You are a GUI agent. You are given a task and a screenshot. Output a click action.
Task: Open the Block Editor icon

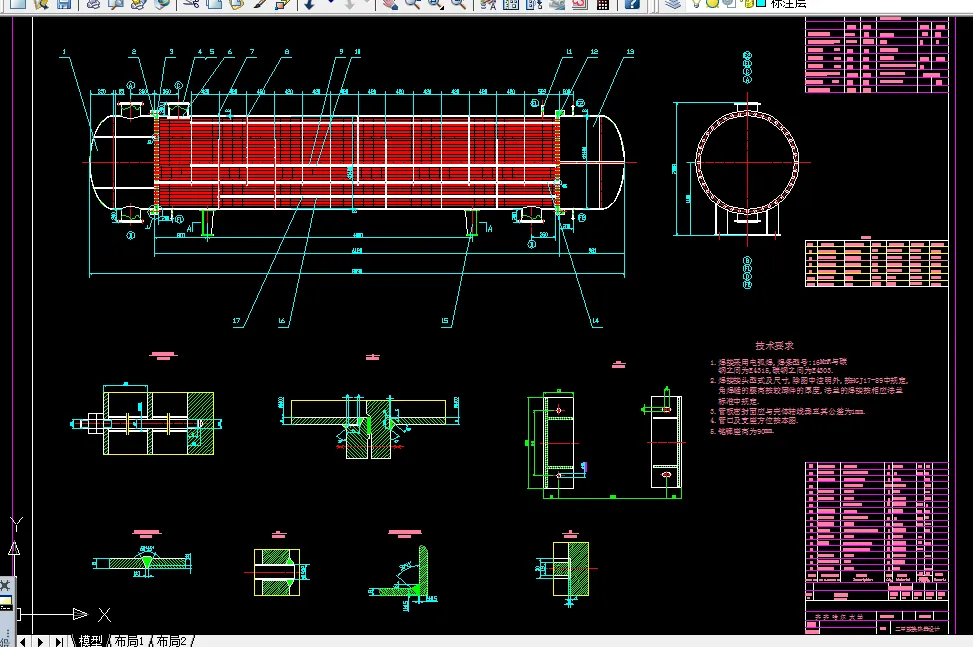pyautogui.click(x=283, y=4)
